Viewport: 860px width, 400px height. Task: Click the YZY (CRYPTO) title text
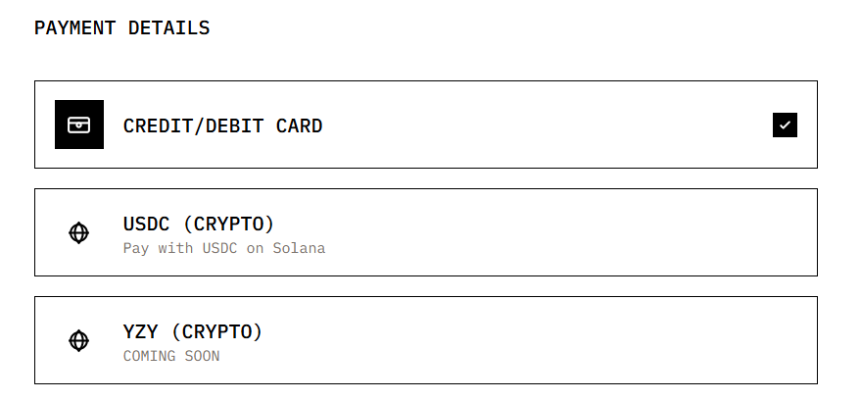(x=192, y=331)
